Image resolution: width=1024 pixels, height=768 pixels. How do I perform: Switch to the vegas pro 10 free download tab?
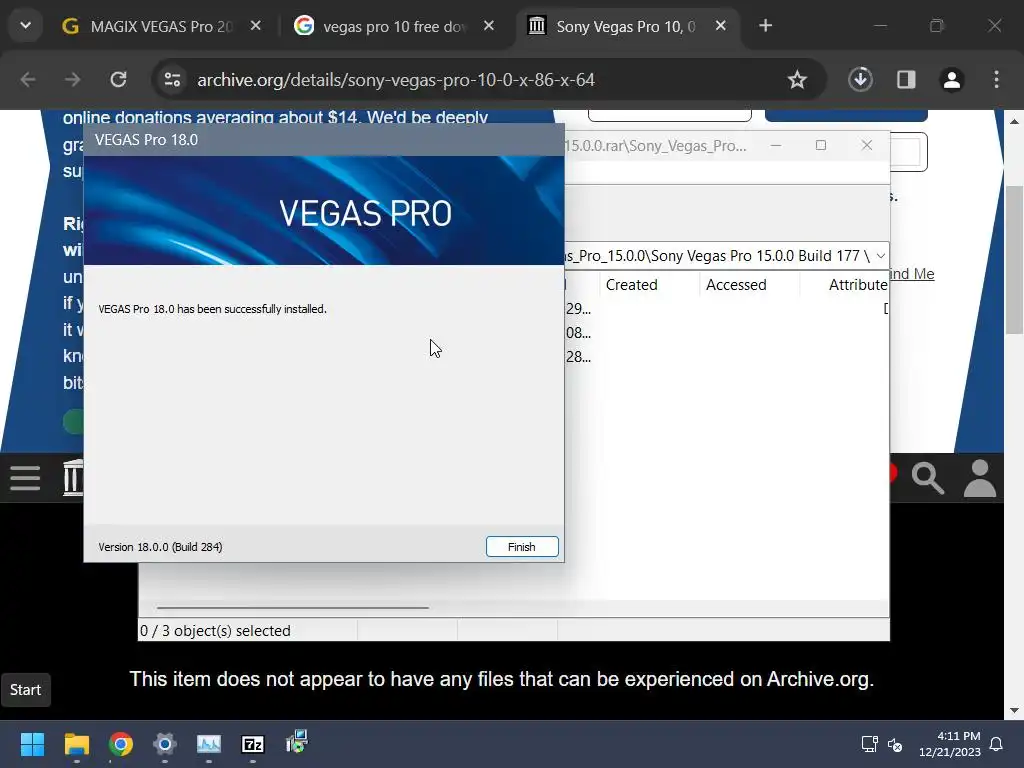click(395, 26)
